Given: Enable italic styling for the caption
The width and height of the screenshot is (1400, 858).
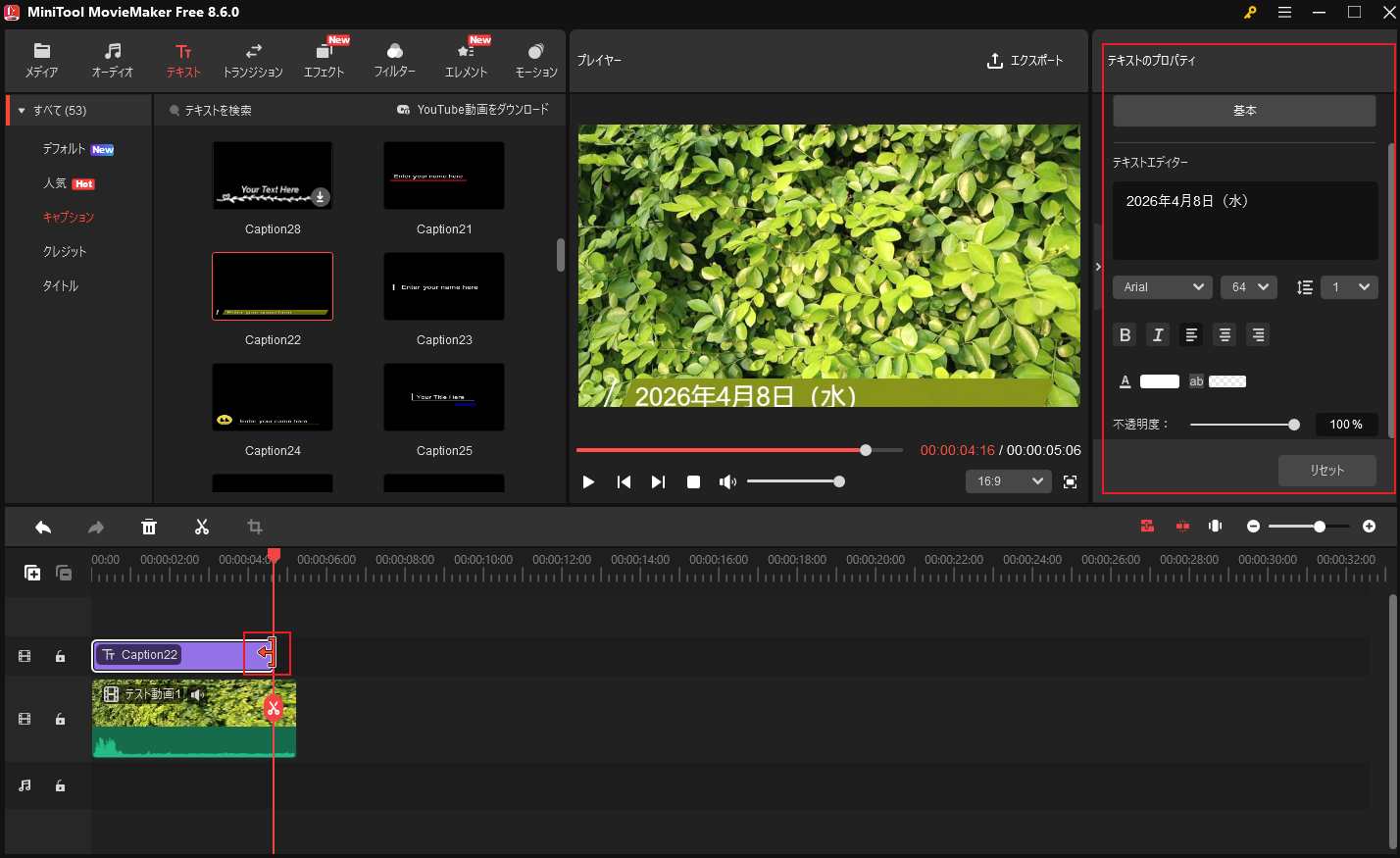Looking at the screenshot, I should pos(1158,334).
